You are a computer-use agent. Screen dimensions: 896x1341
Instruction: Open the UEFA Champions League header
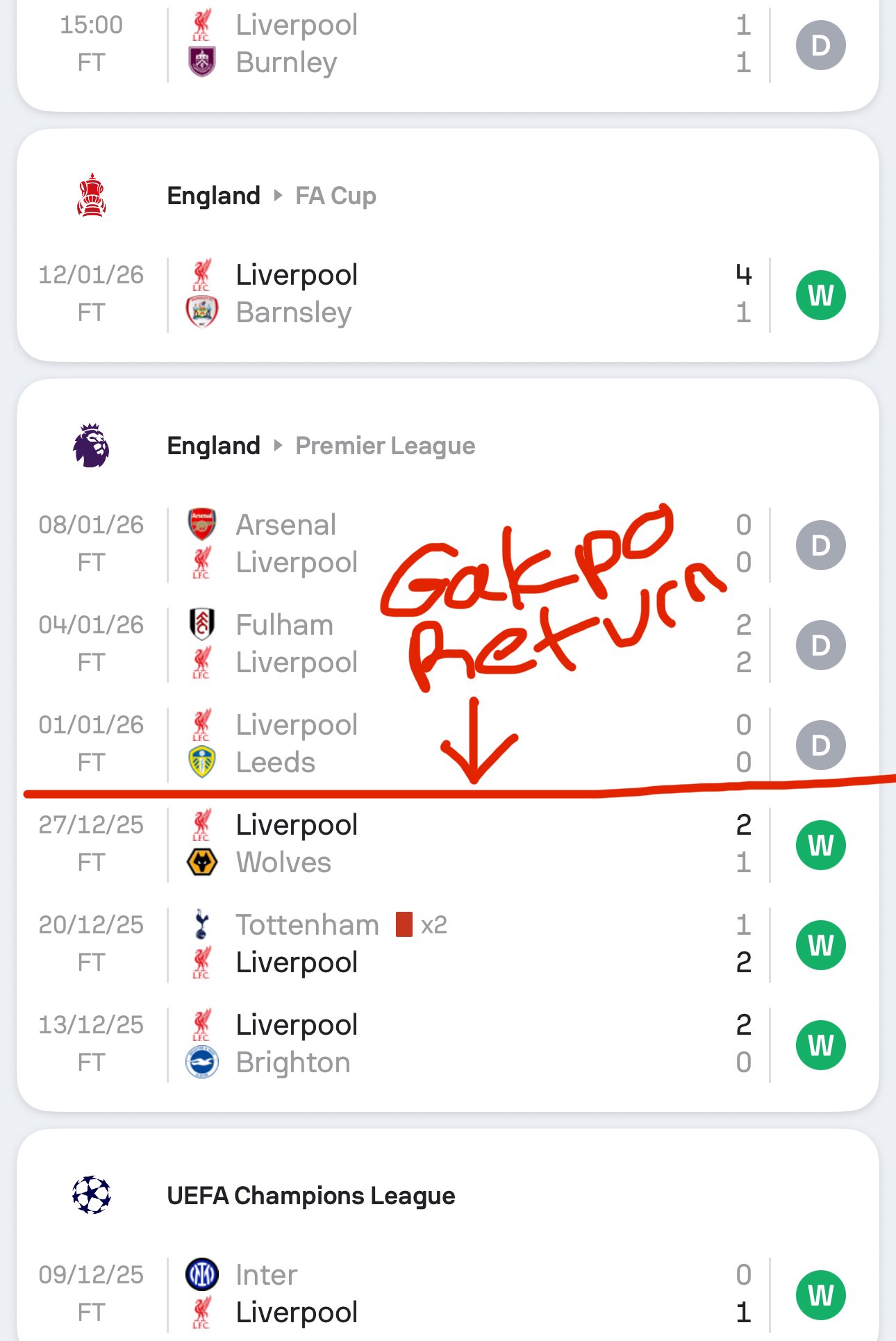(x=310, y=1195)
